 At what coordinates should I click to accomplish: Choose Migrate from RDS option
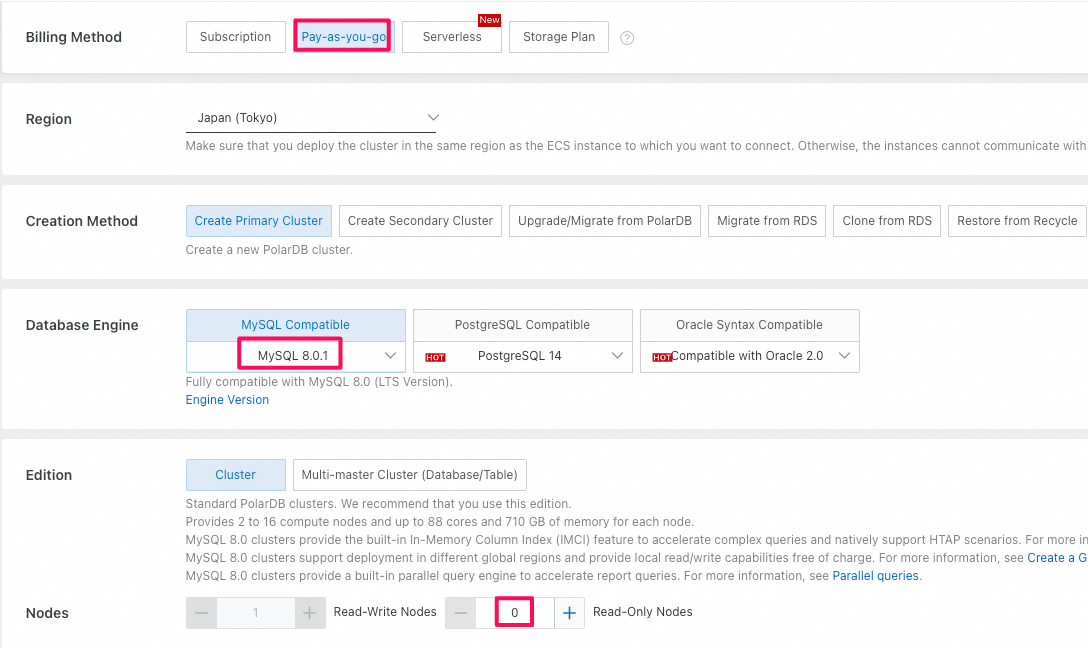(767, 221)
